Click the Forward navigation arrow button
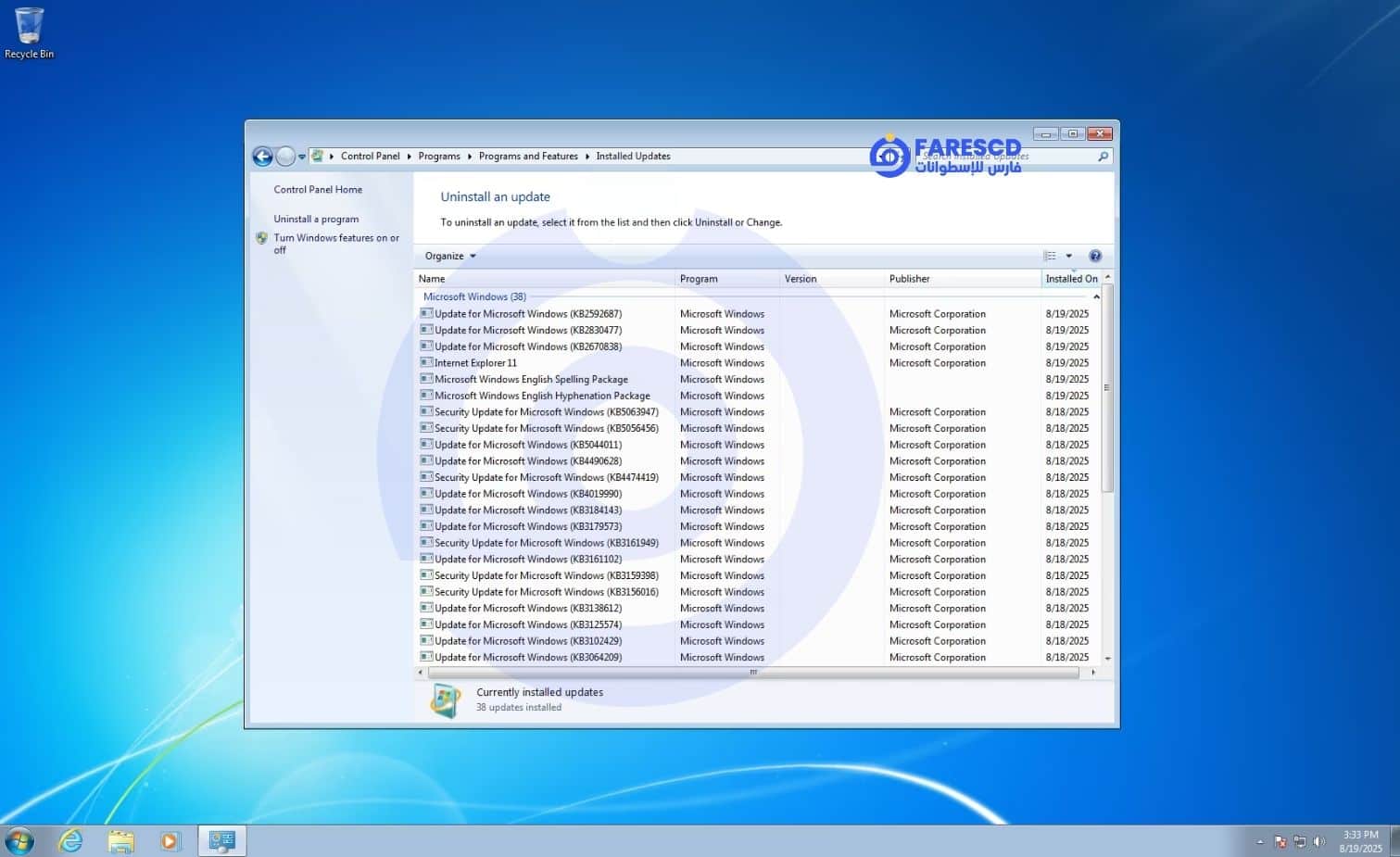1400x857 pixels. pyautogui.click(x=286, y=157)
